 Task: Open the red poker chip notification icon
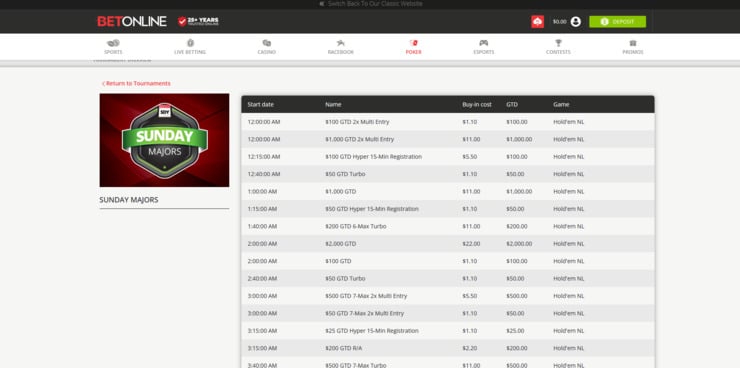click(538, 22)
